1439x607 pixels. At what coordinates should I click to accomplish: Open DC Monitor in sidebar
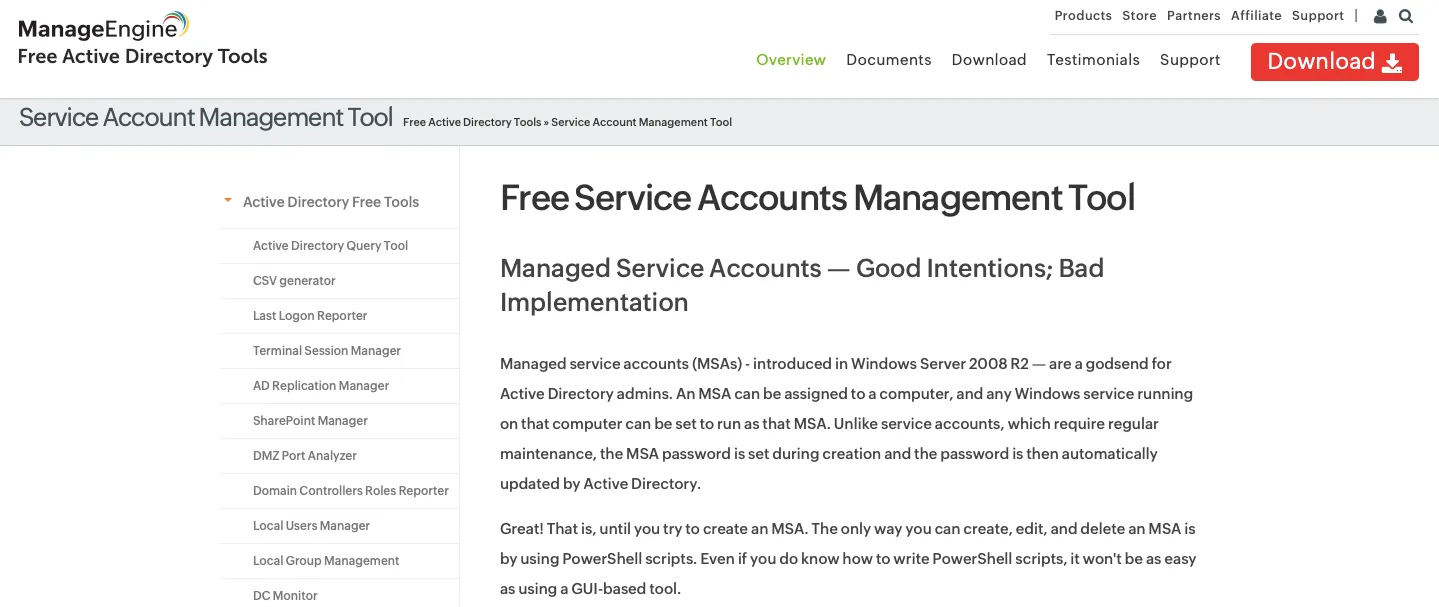[x=285, y=596]
